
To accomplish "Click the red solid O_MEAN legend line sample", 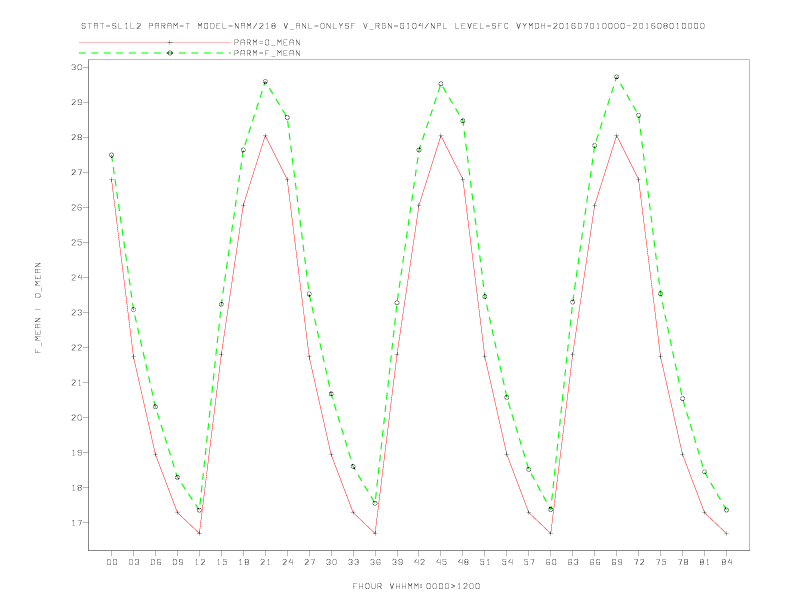I will coord(155,42).
